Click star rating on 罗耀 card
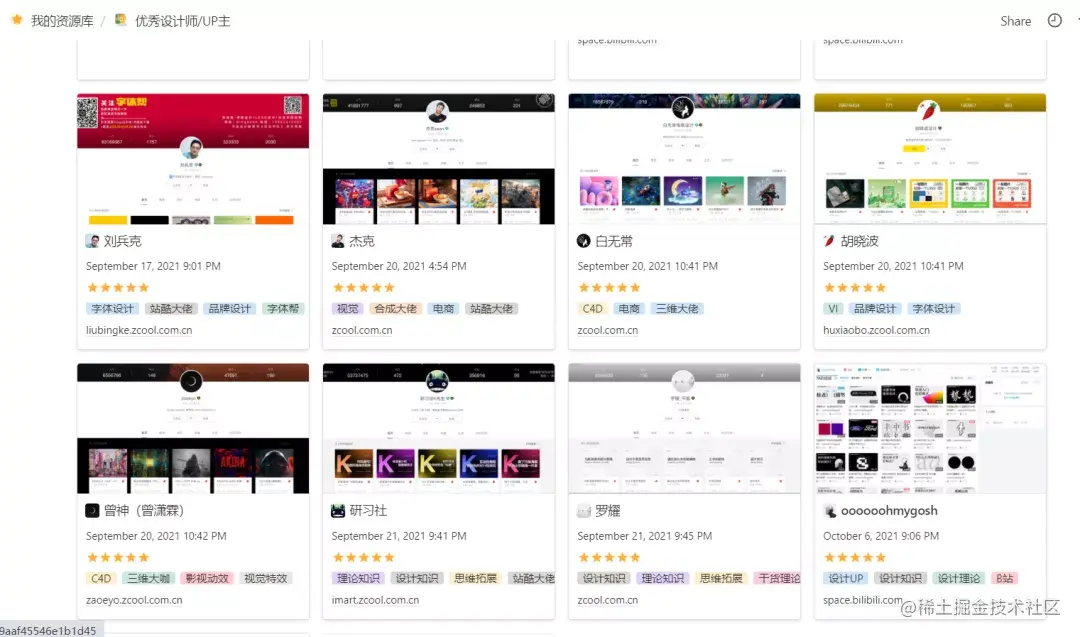Viewport: 1080px width, 637px height. [x=610, y=557]
